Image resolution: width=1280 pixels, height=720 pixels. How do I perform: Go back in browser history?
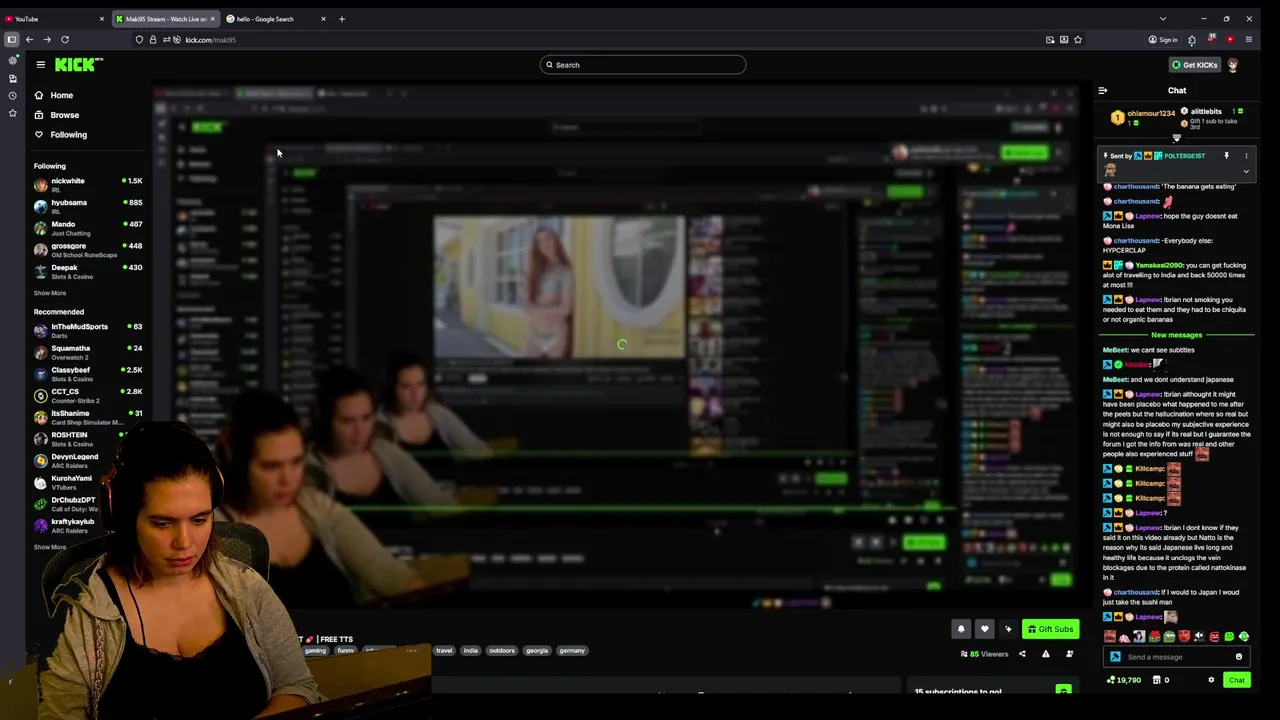pos(29,40)
